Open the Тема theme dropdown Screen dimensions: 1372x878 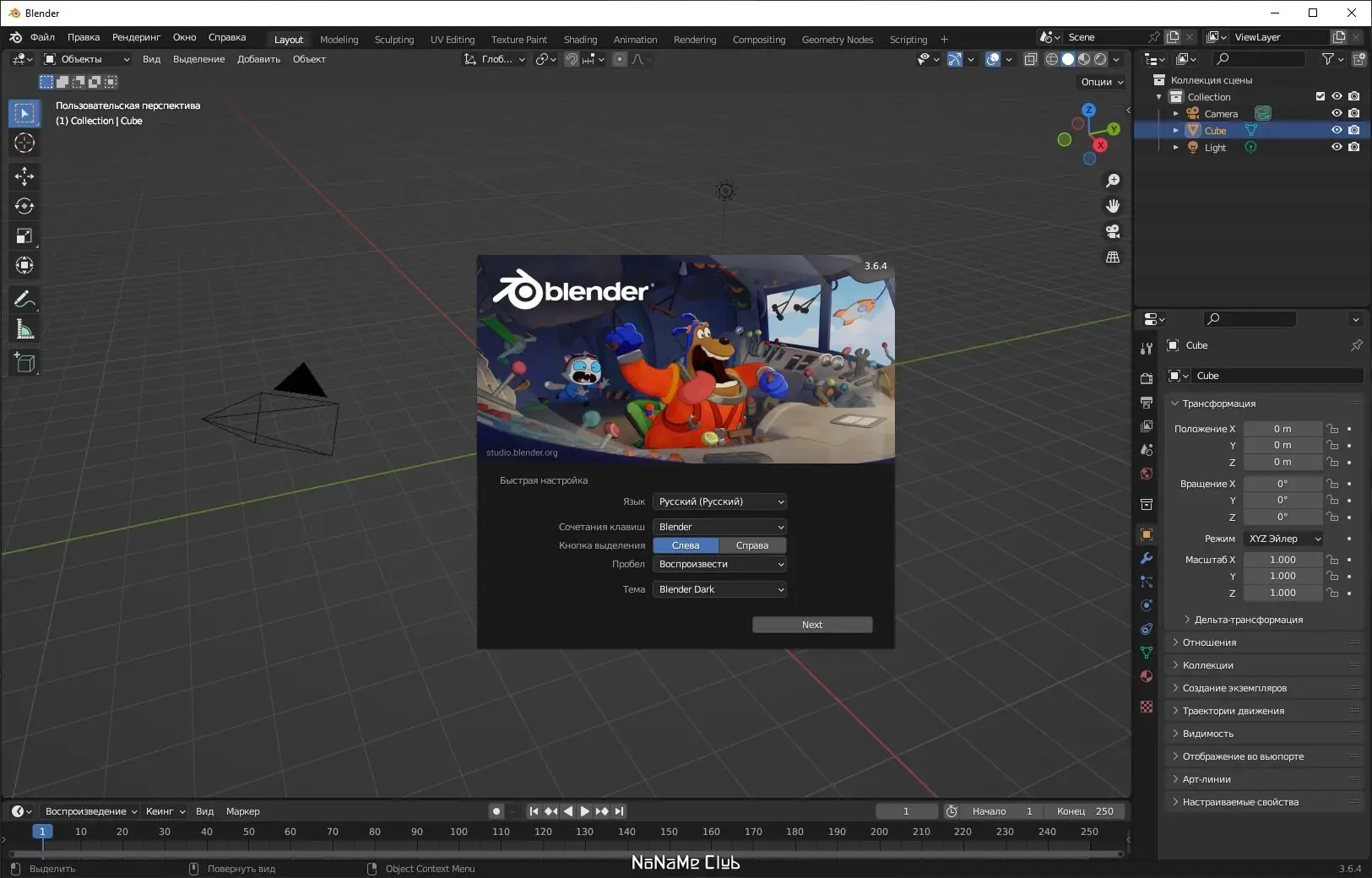(x=719, y=589)
